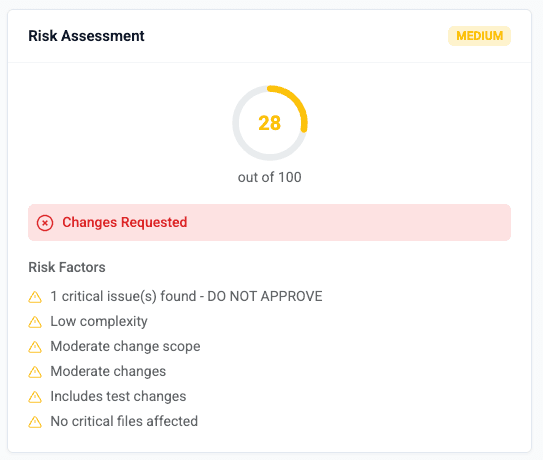Select the 'Moderate changes' risk factor text
This screenshot has width=543, height=460.
tap(108, 371)
